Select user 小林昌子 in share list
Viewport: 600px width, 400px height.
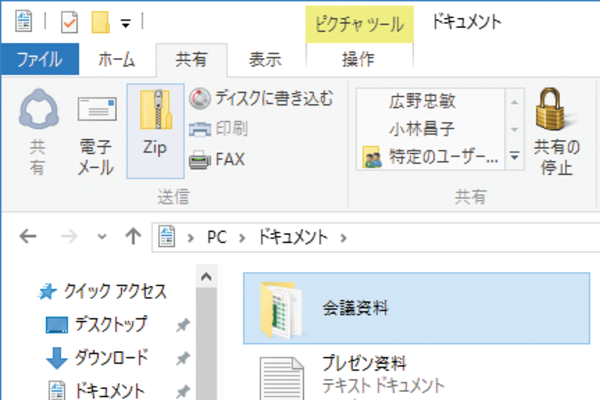tap(422, 129)
